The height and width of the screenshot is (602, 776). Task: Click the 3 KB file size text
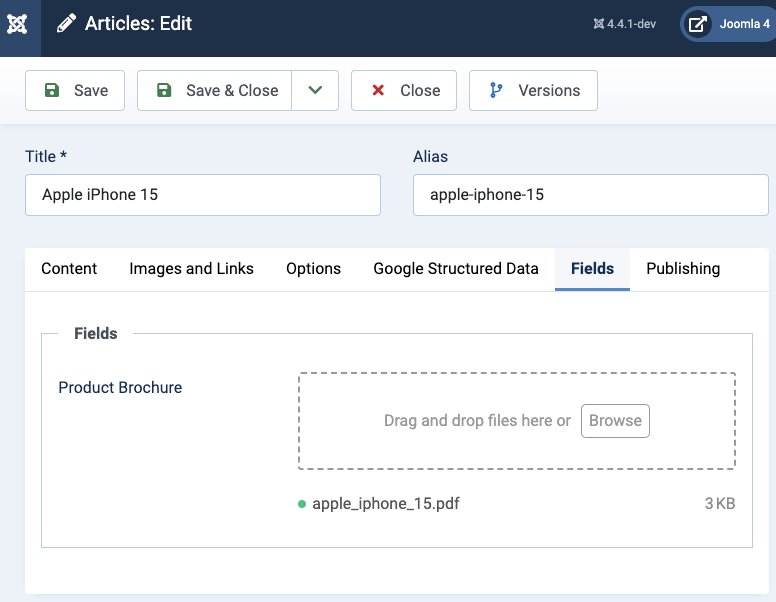coord(720,503)
